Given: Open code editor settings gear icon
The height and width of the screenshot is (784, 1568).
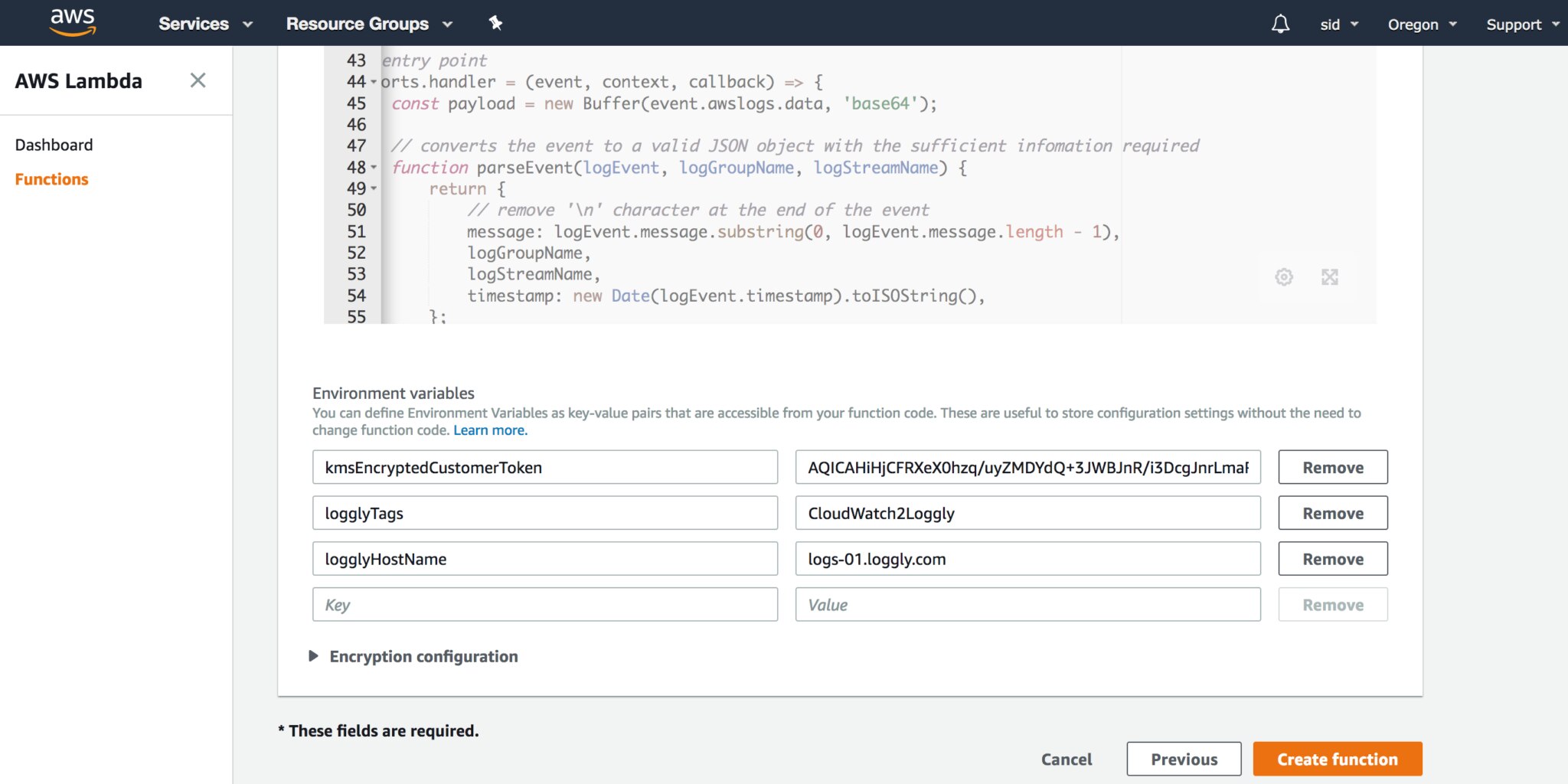Looking at the screenshot, I should click(x=1284, y=277).
